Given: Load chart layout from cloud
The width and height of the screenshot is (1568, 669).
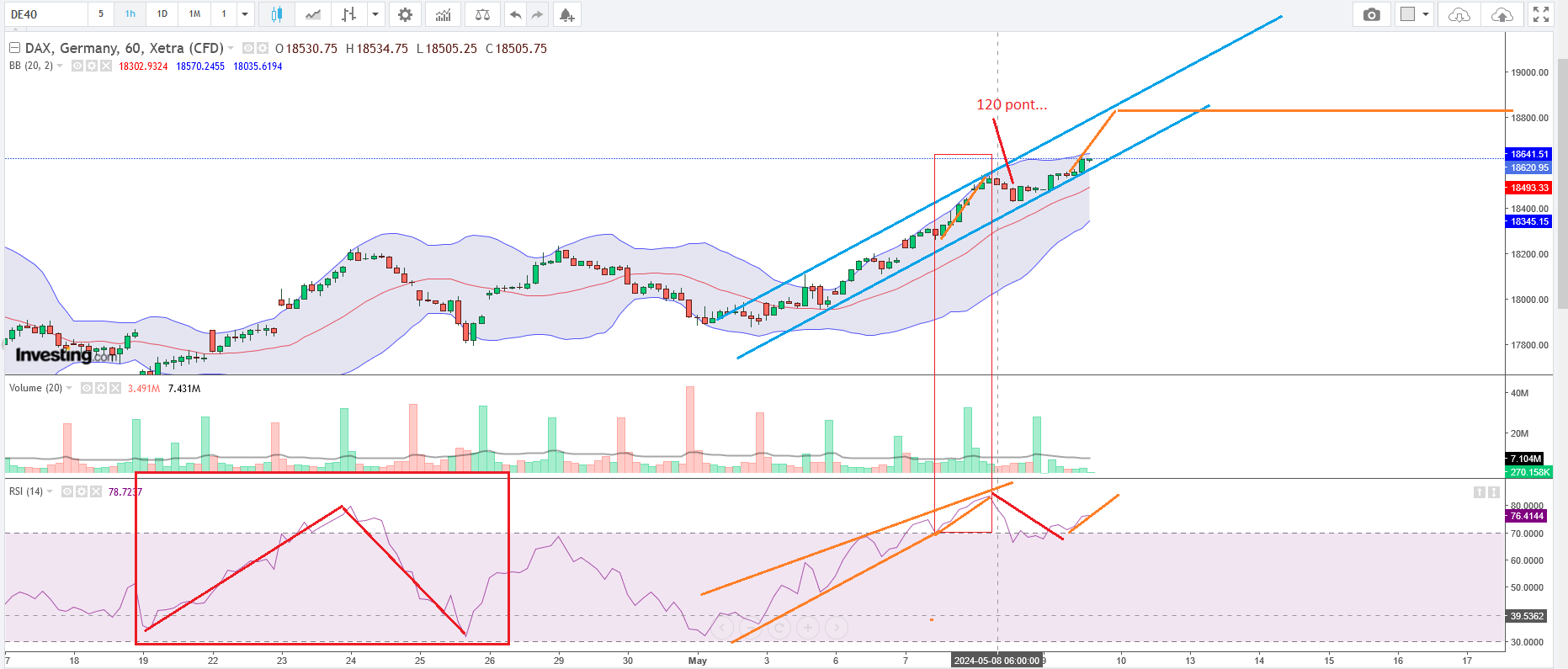Looking at the screenshot, I should (x=1459, y=14).
